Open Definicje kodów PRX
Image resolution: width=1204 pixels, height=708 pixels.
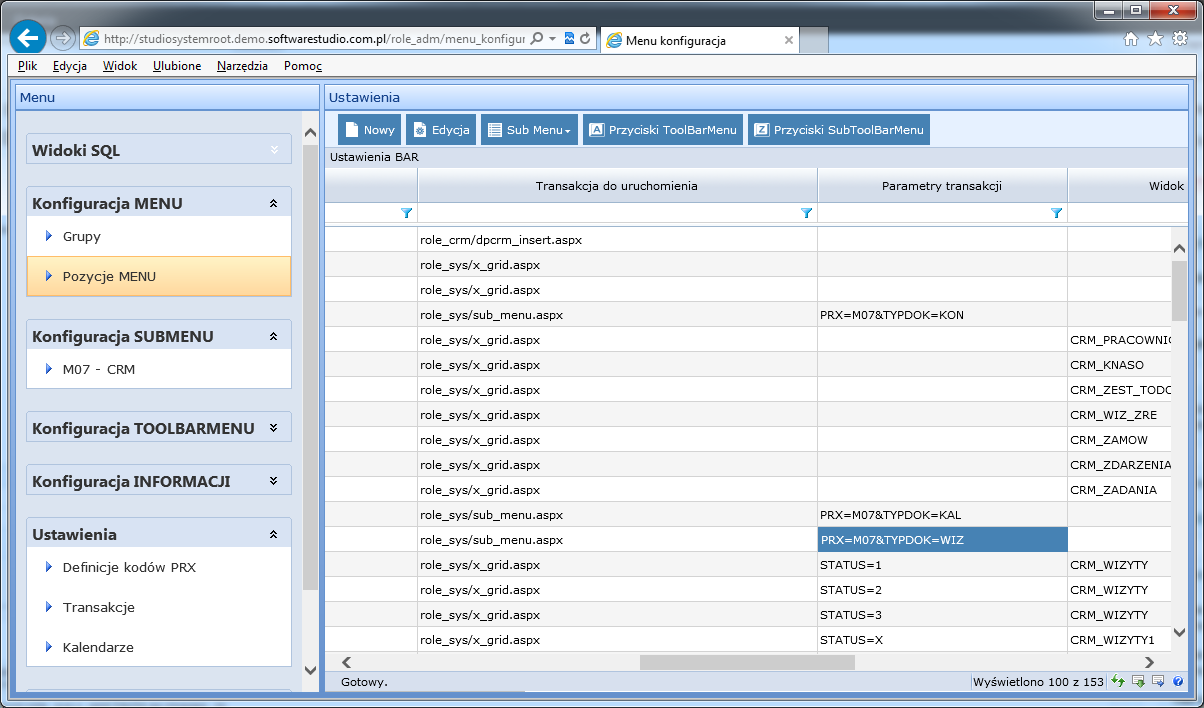159,567
